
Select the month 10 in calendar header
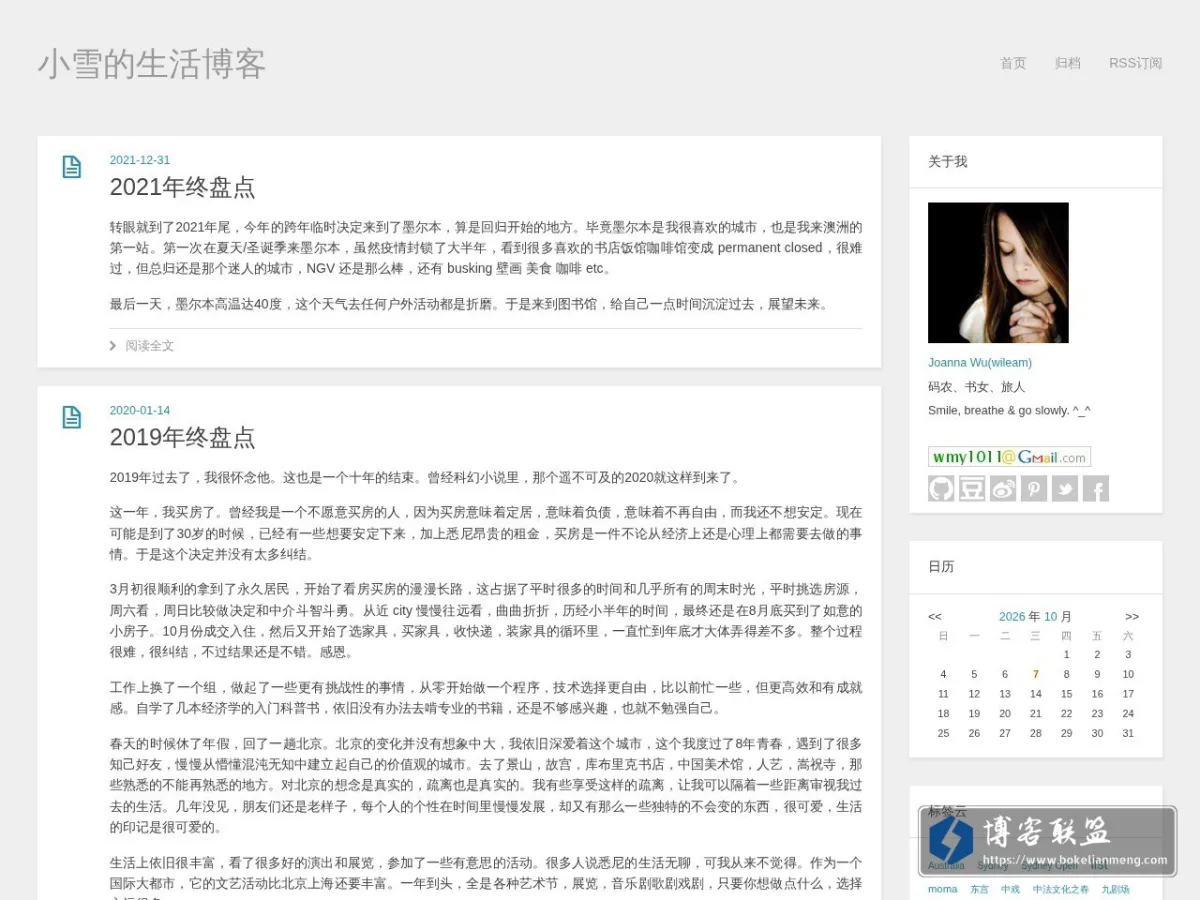(x=1050, y=617)
